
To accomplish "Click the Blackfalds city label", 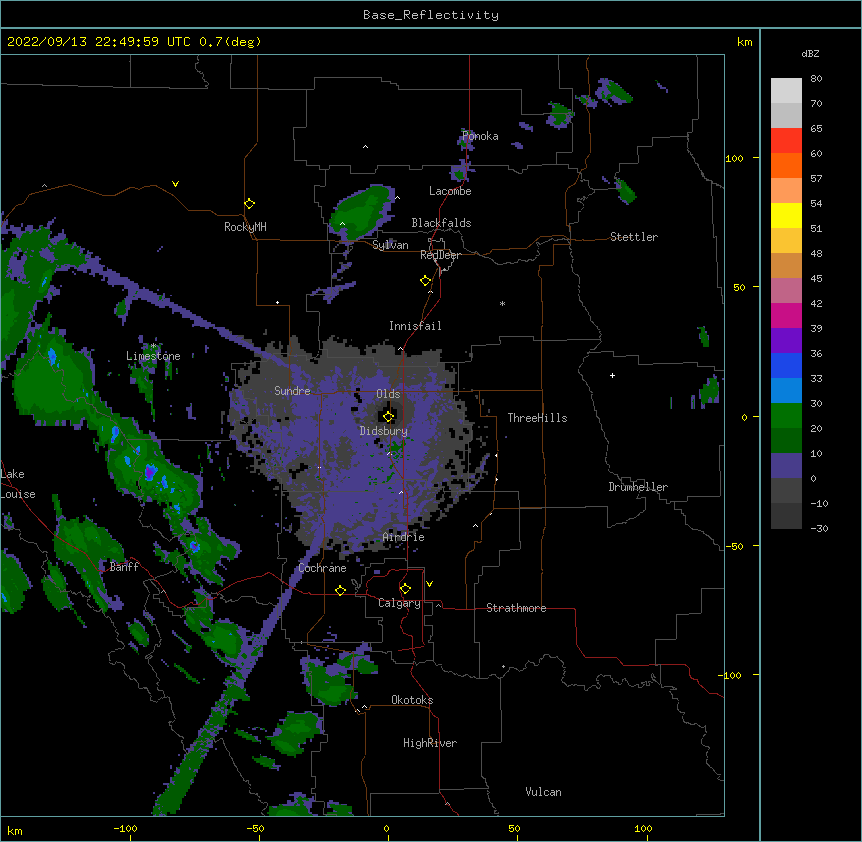I will pos(441,223).
